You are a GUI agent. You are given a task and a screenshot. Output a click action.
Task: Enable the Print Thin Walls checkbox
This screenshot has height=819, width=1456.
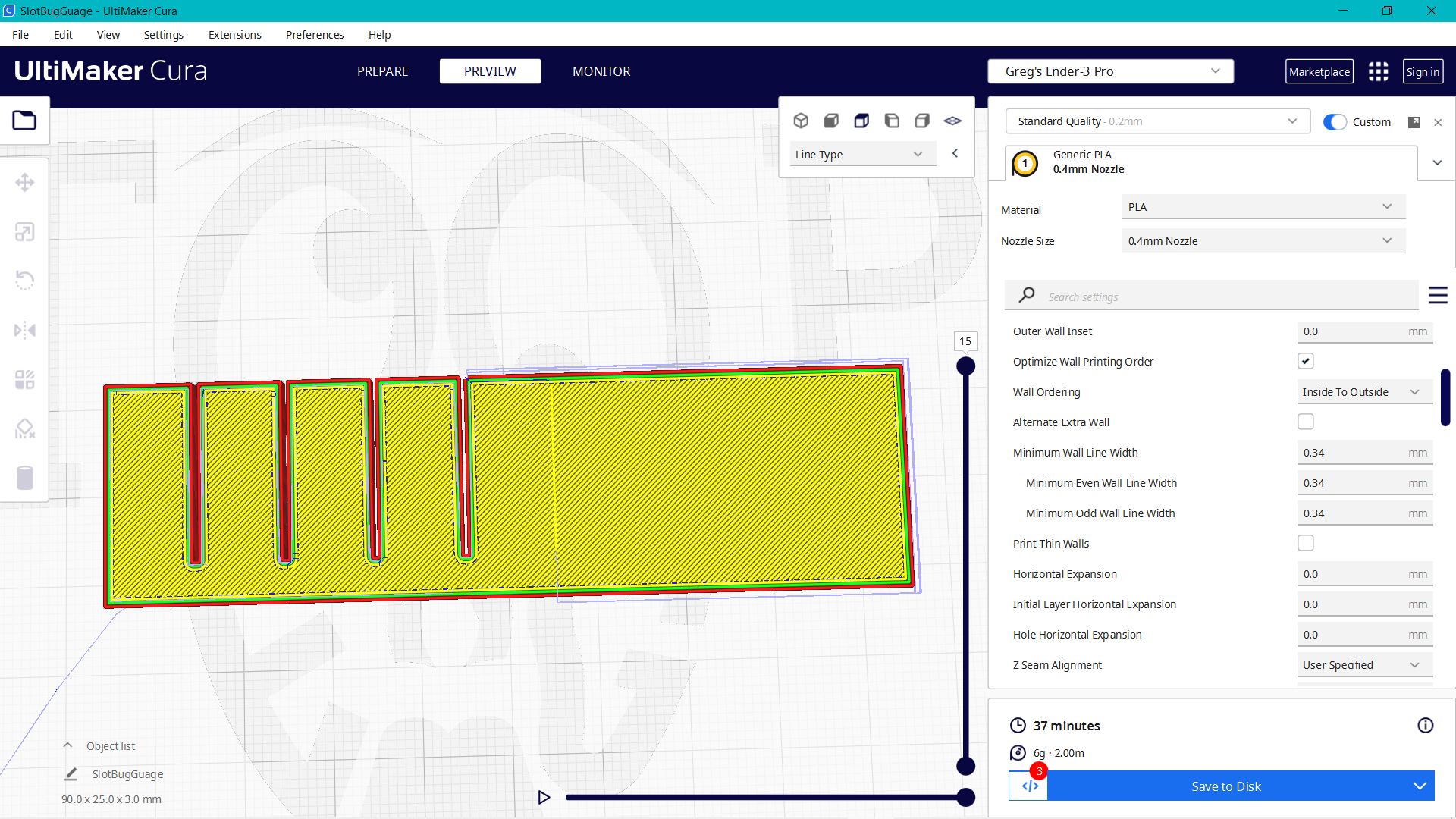1305,543
